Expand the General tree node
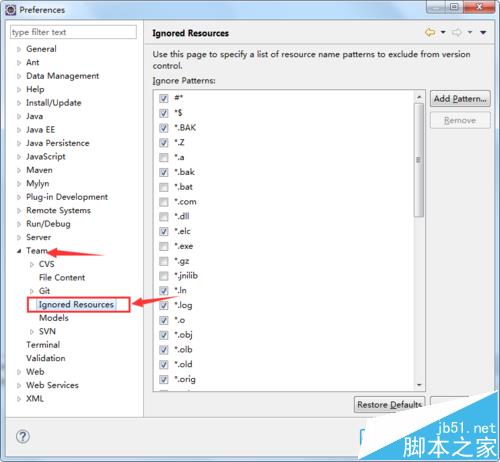 pos(19,49)
